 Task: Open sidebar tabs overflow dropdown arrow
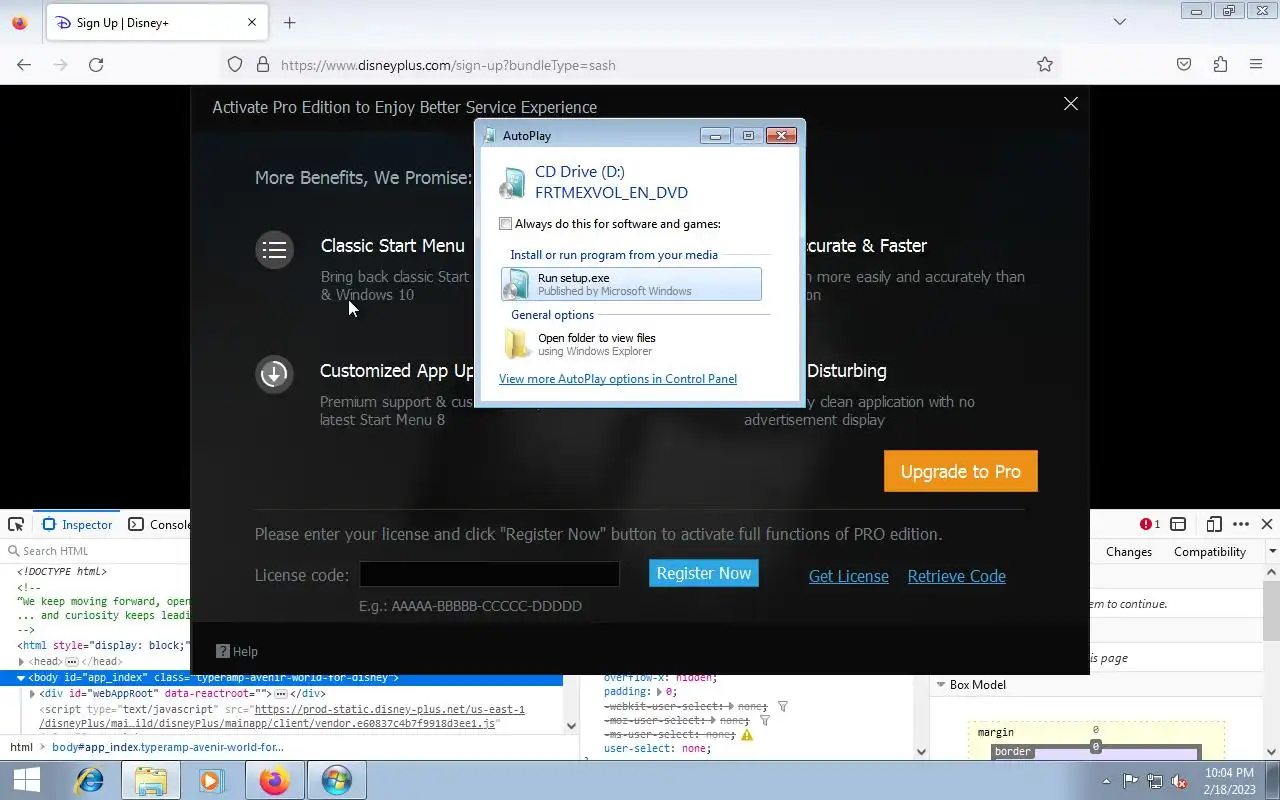tap(1272, 552)
